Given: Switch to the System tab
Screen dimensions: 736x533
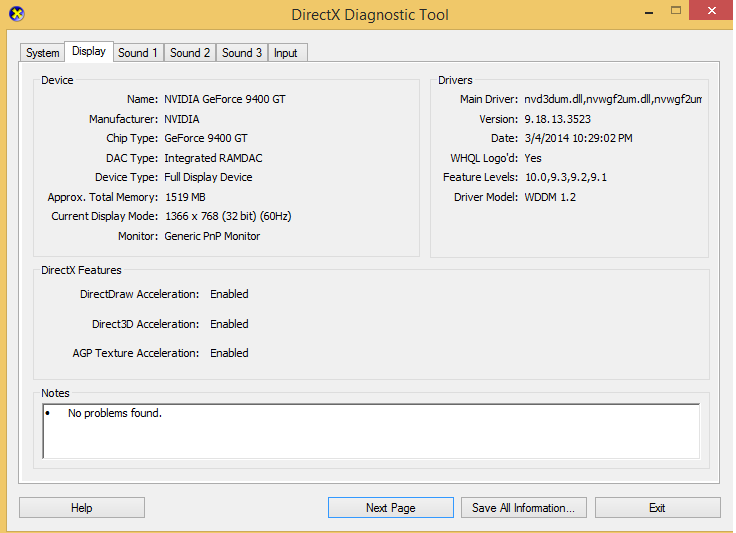Looking at the screenshot, I should 43,53.
